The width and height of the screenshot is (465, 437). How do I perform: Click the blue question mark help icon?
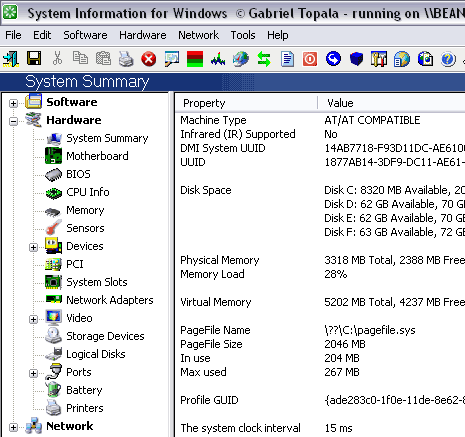pyautogui.click(x=448, y=59)
